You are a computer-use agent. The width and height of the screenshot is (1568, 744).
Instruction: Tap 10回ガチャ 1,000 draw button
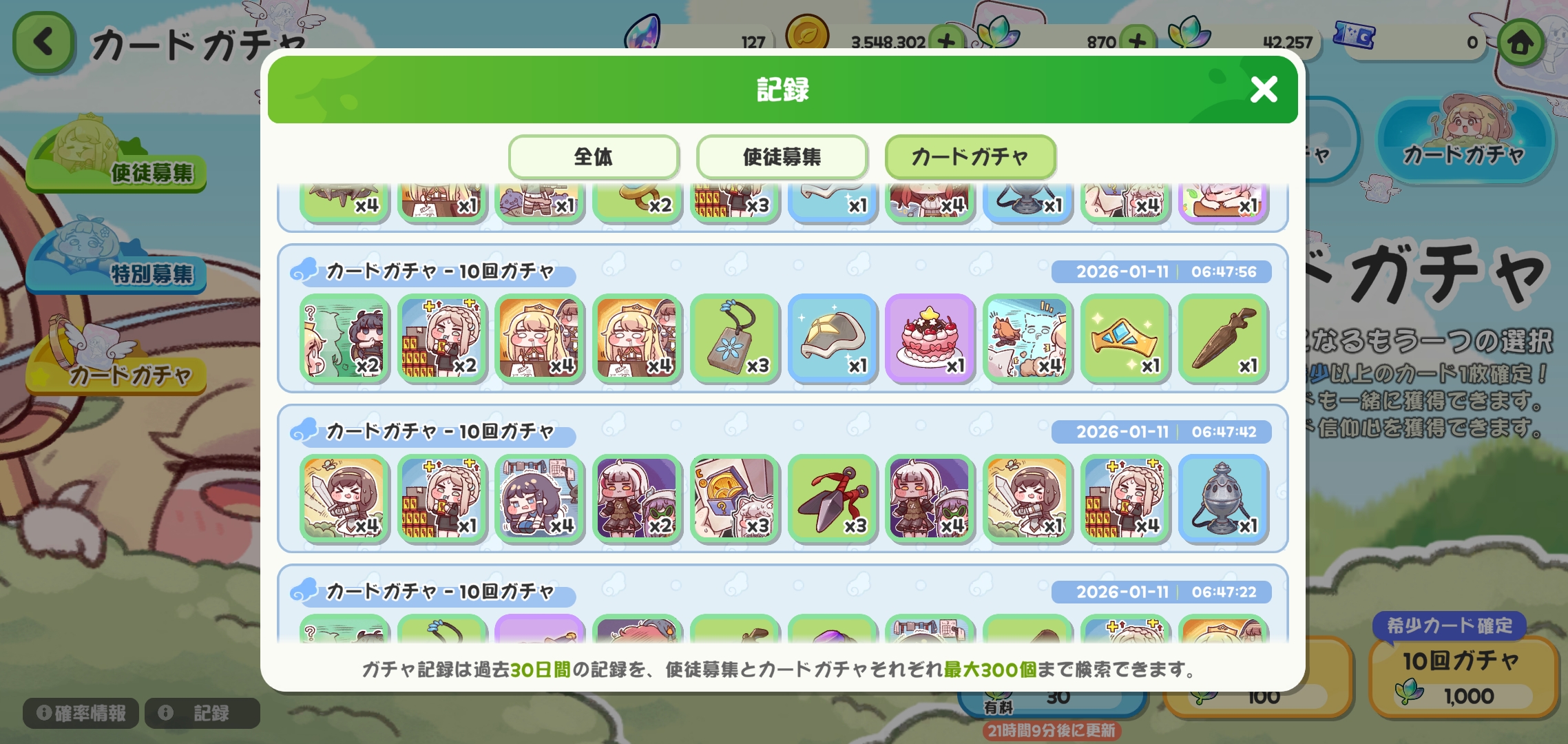click(1463, 676)
